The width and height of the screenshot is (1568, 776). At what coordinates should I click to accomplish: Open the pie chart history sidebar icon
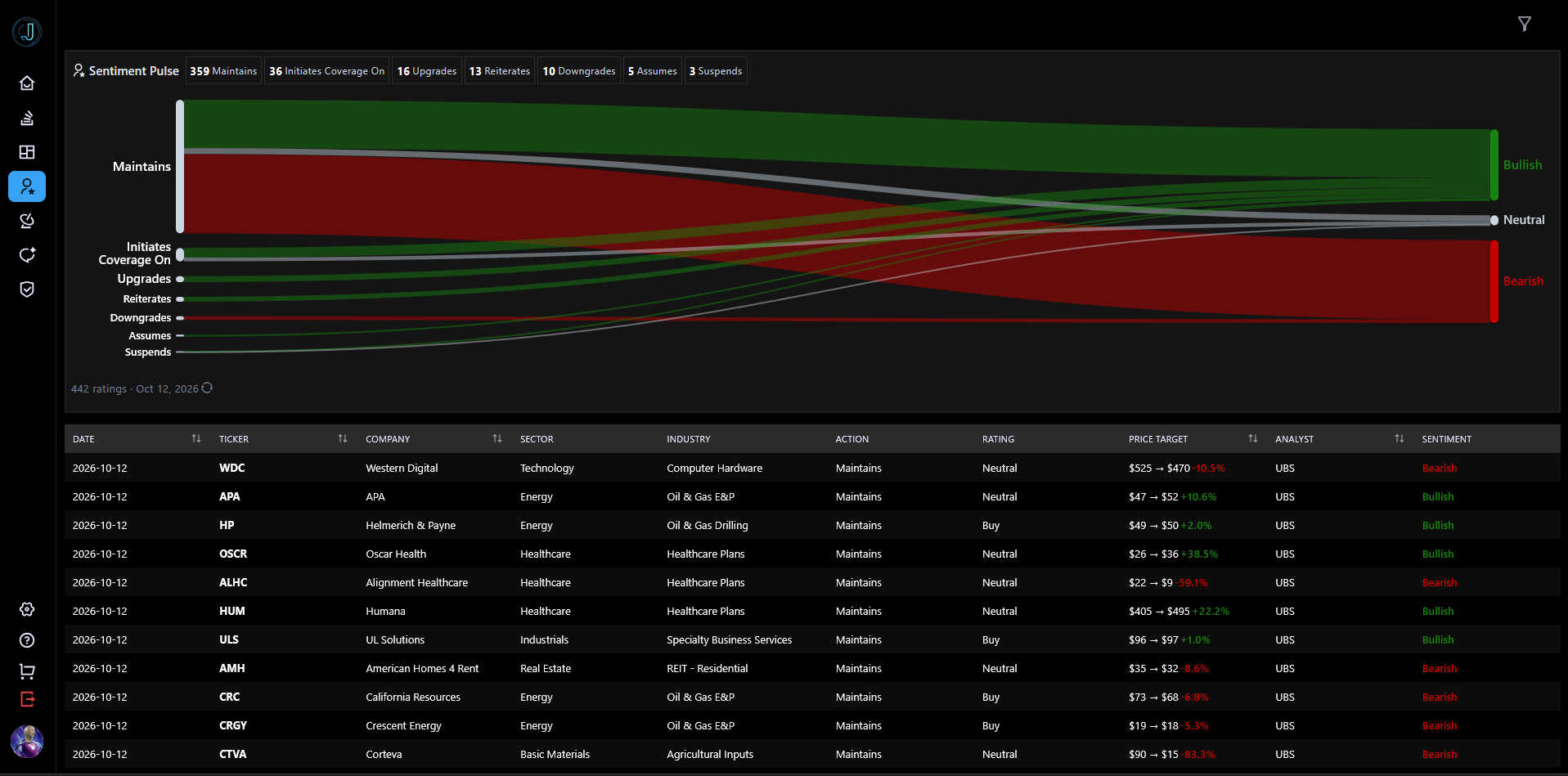(x=27, y=221)
